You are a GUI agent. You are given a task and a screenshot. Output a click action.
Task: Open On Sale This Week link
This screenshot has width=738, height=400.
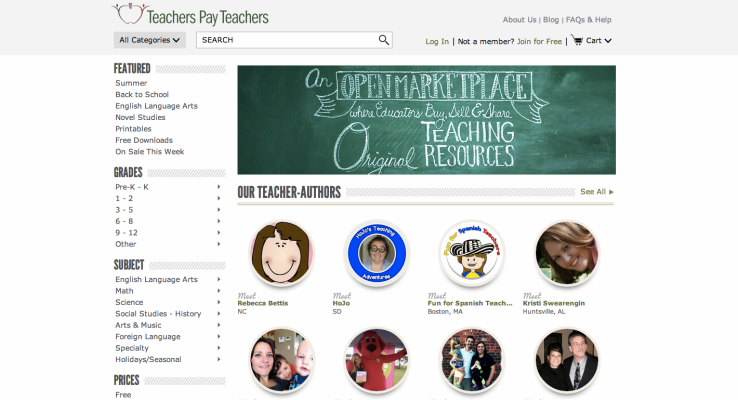pos(150,152)
